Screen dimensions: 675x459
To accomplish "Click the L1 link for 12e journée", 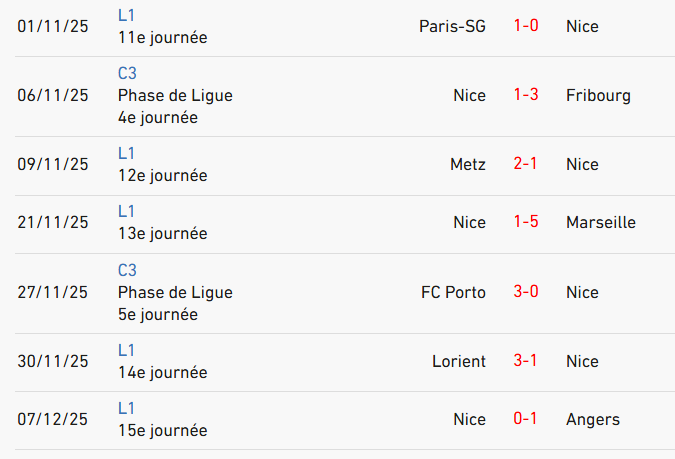I will 126,153.
